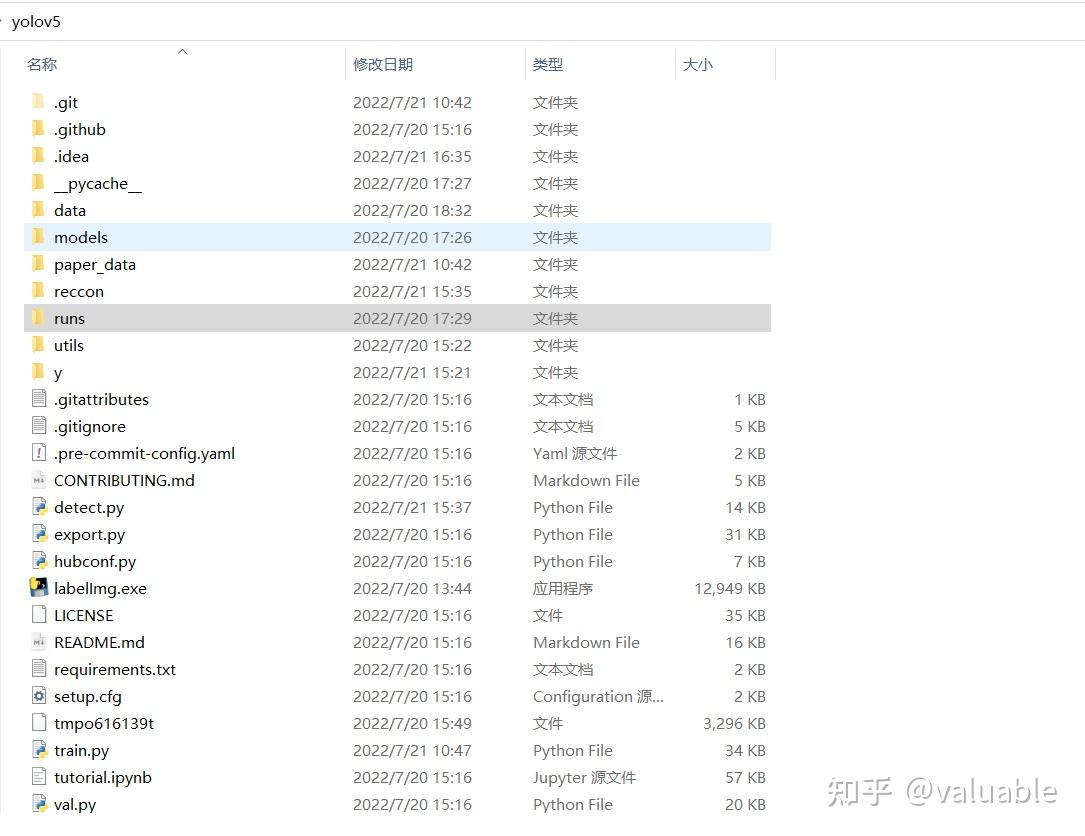Click the utils folder icon

click(39, 345)
